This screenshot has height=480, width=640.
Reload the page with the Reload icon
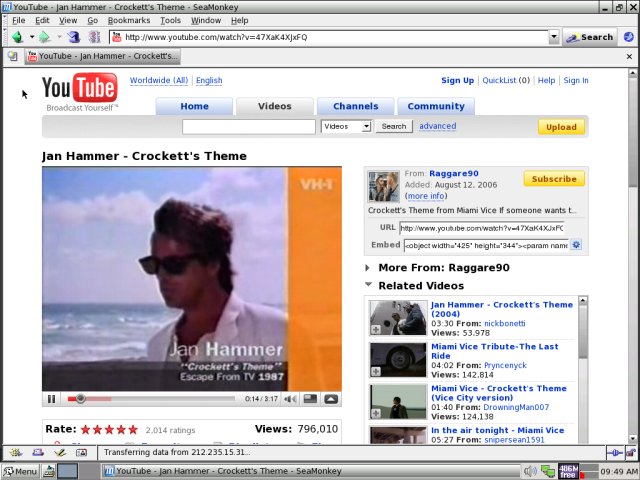click(x=74, y=37)
